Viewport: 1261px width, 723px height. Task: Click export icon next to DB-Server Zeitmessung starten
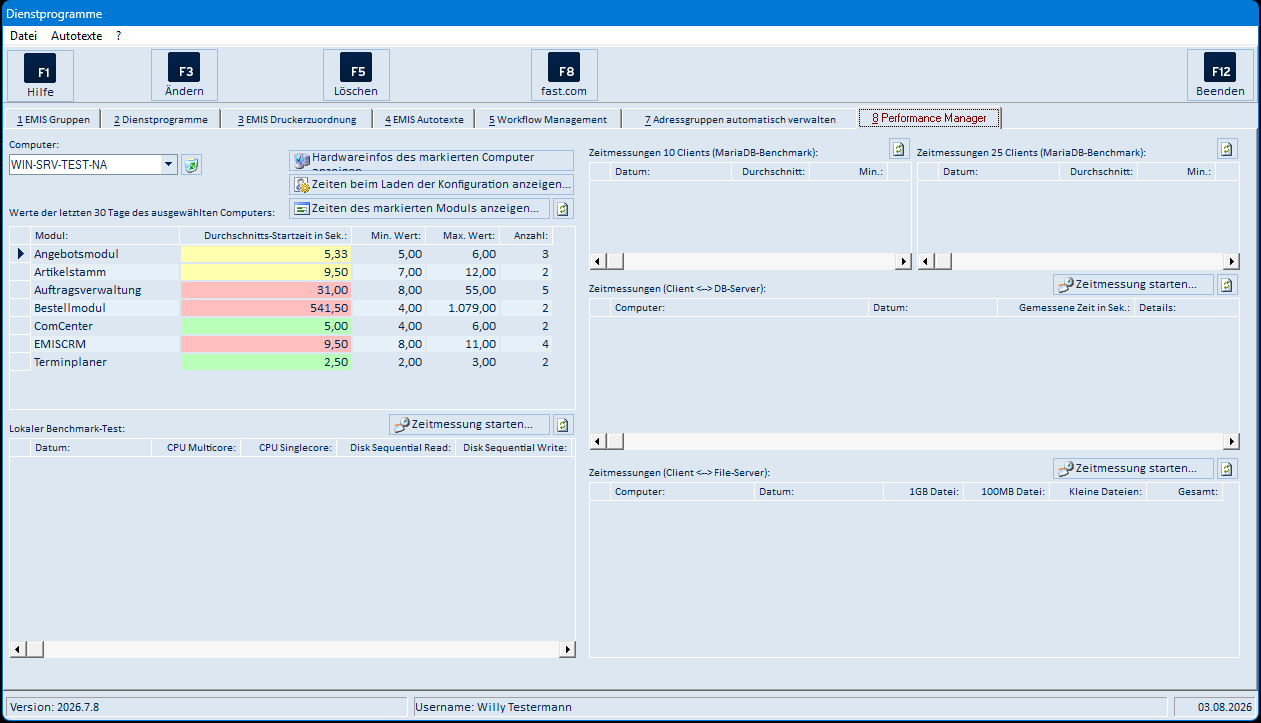(x=1227, y=285)
